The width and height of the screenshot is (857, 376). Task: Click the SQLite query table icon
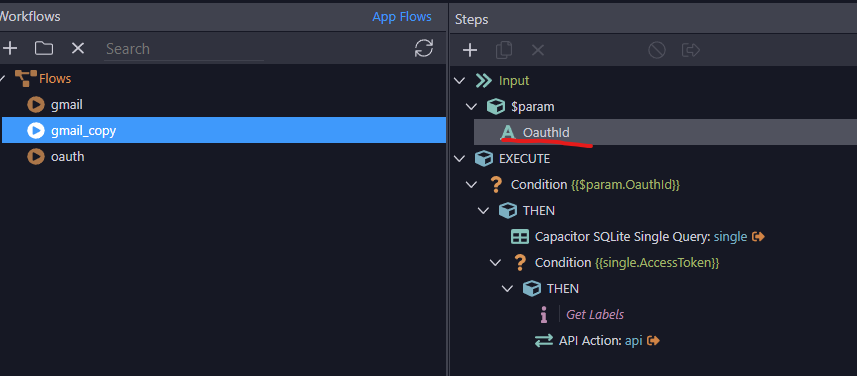coord(520,237)
